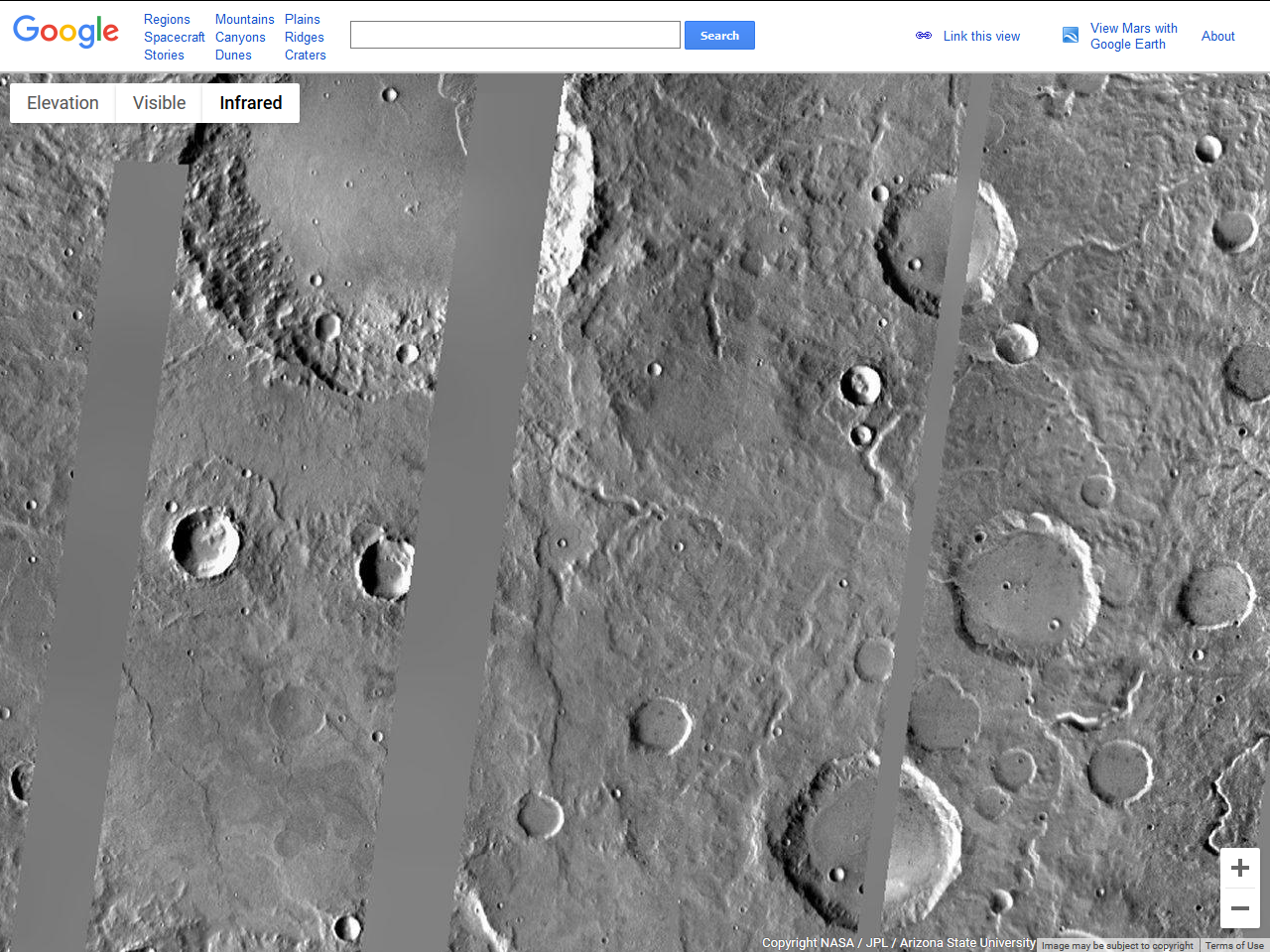Click the NASA / JPL copyright text
The image size is (1270, 952).
(899, 943)
